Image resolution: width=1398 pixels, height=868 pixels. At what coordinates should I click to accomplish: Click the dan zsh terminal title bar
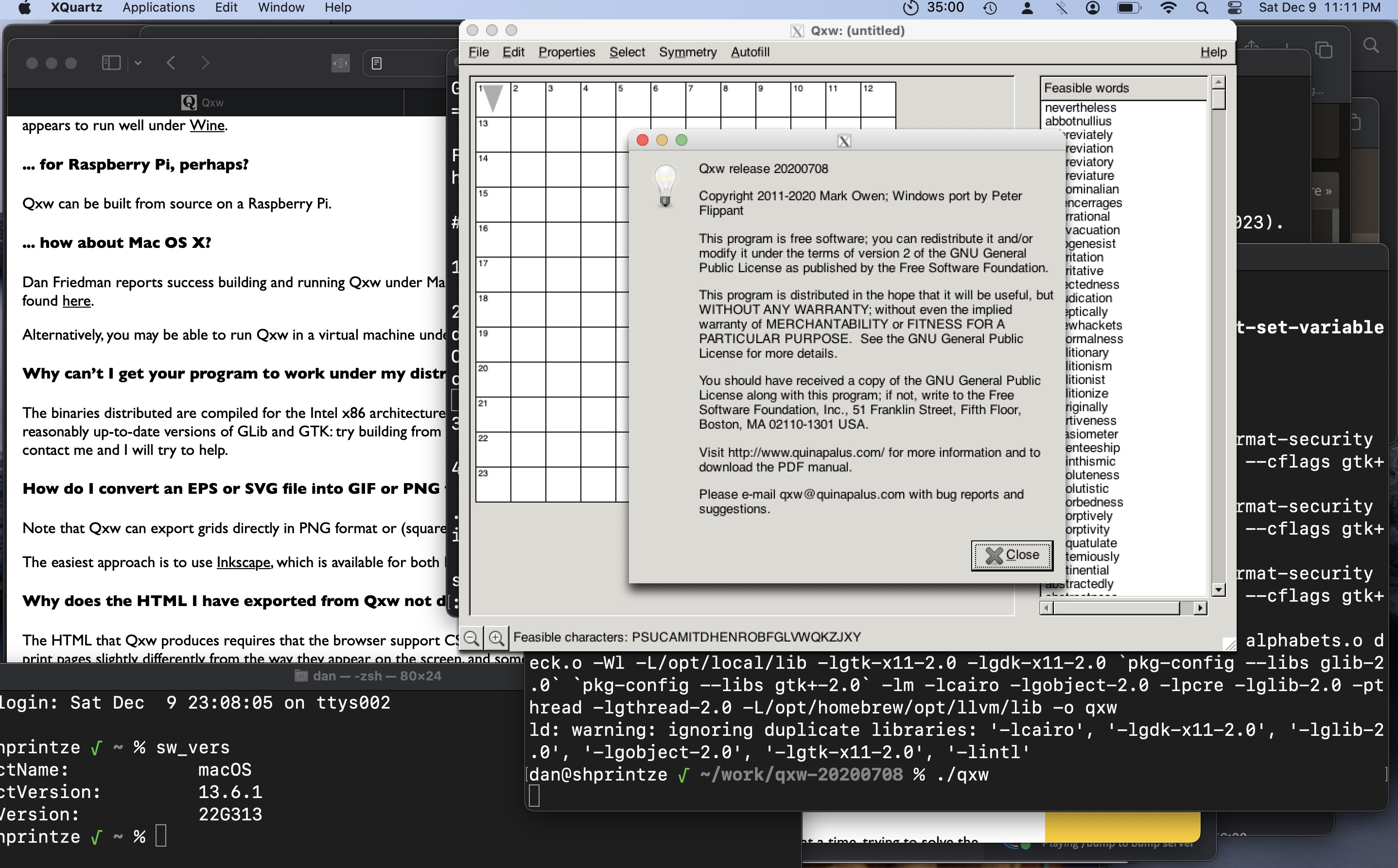point(367,676)
